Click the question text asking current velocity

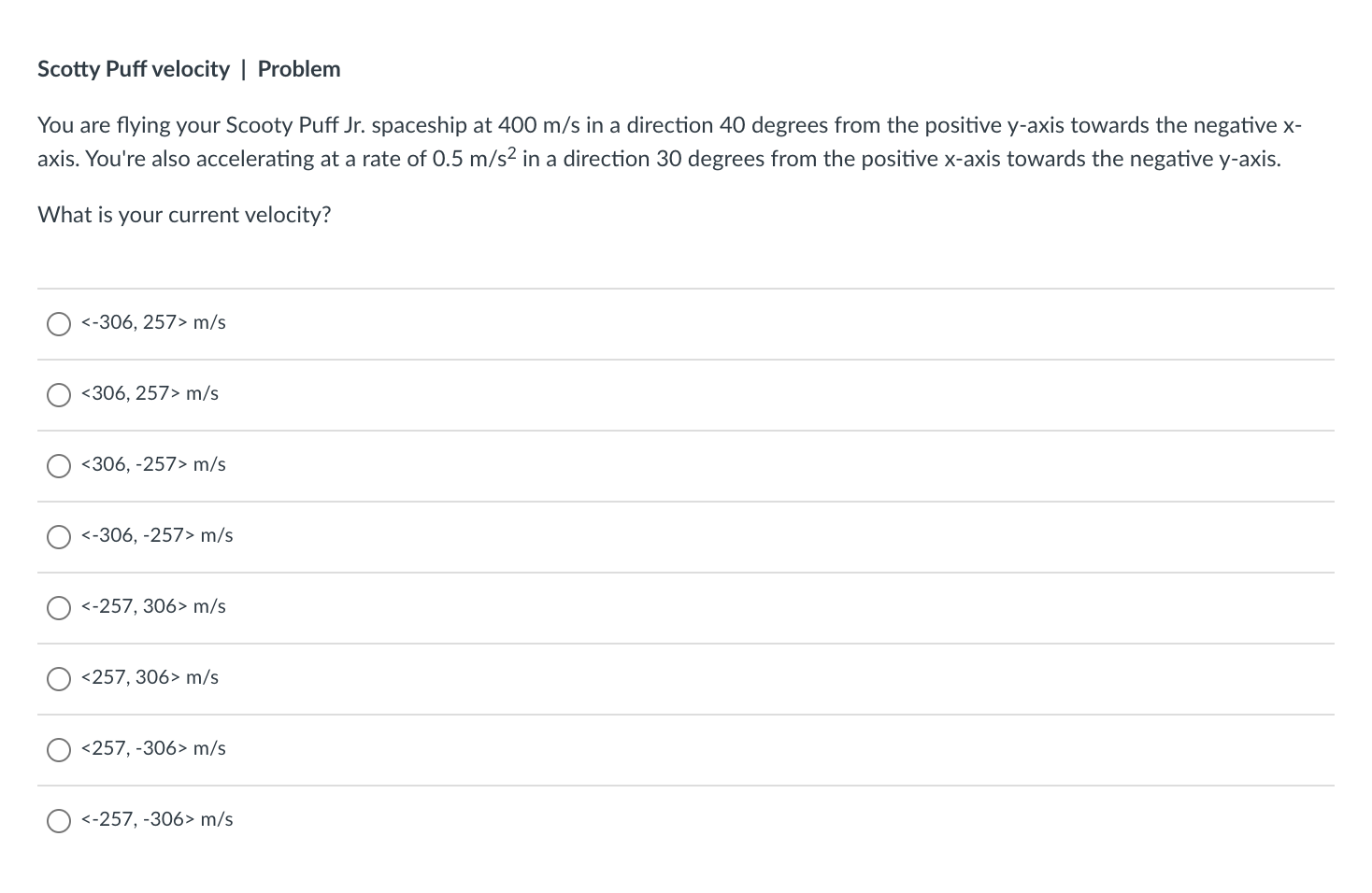point(184,215)
